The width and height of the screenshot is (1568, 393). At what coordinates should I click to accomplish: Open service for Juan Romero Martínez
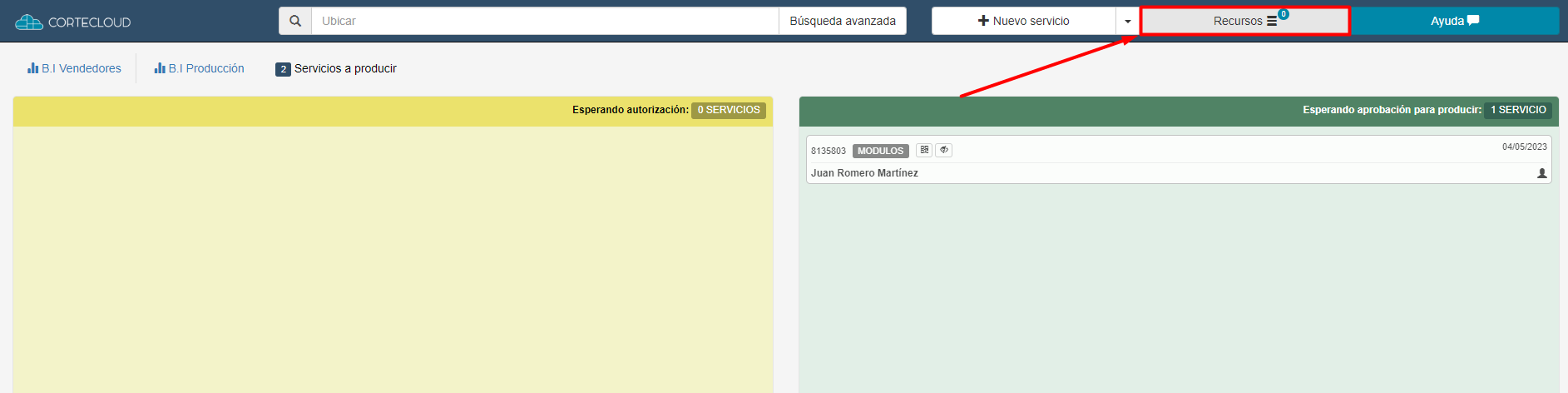864,173
